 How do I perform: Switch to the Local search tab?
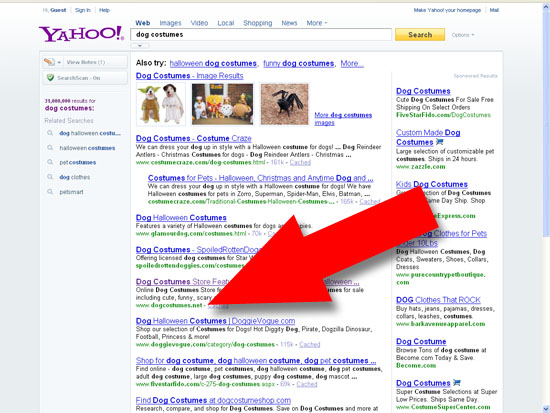(226, 23)
